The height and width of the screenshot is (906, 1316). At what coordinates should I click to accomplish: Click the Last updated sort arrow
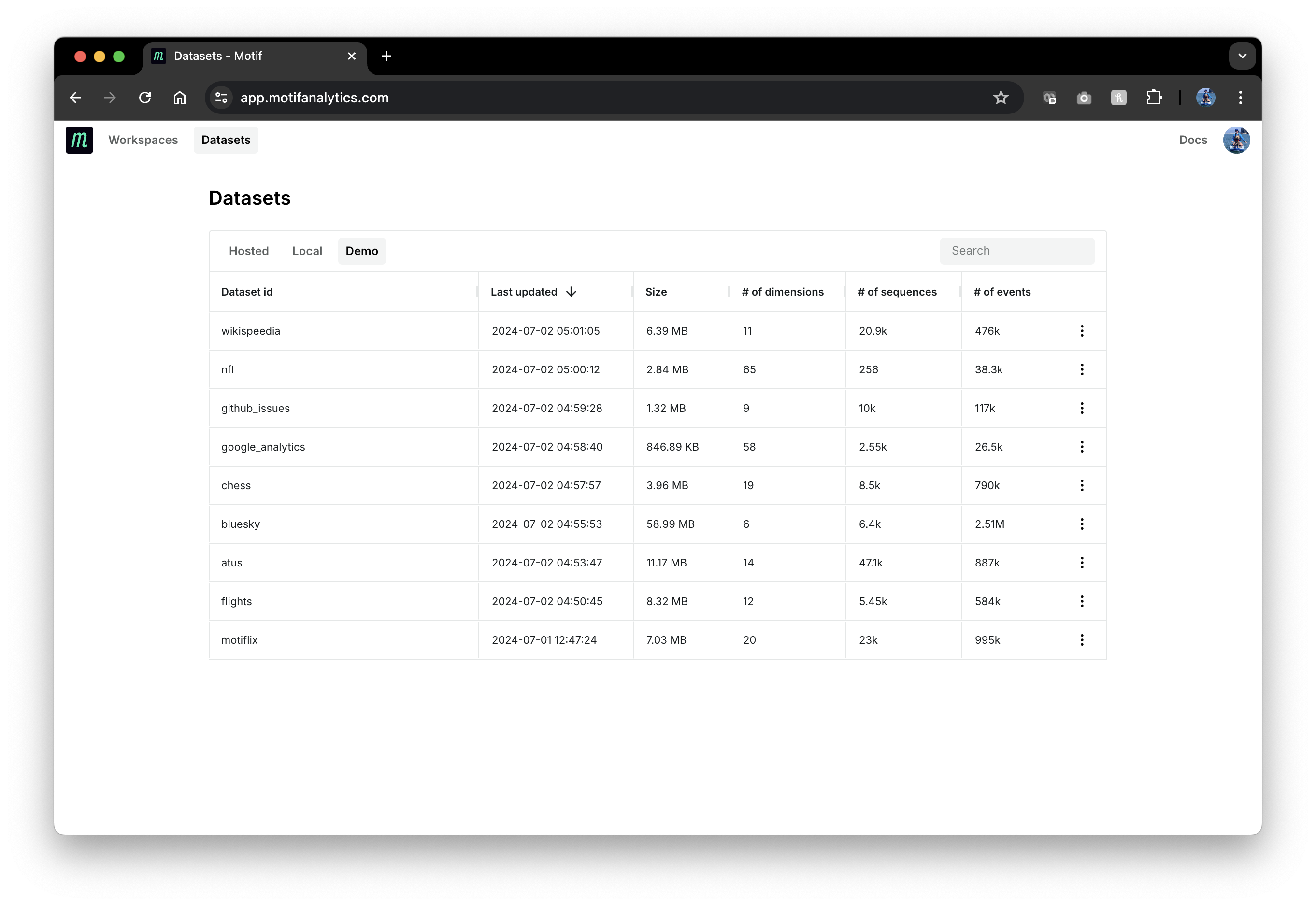pyautogui.click(x=572, y=291)
